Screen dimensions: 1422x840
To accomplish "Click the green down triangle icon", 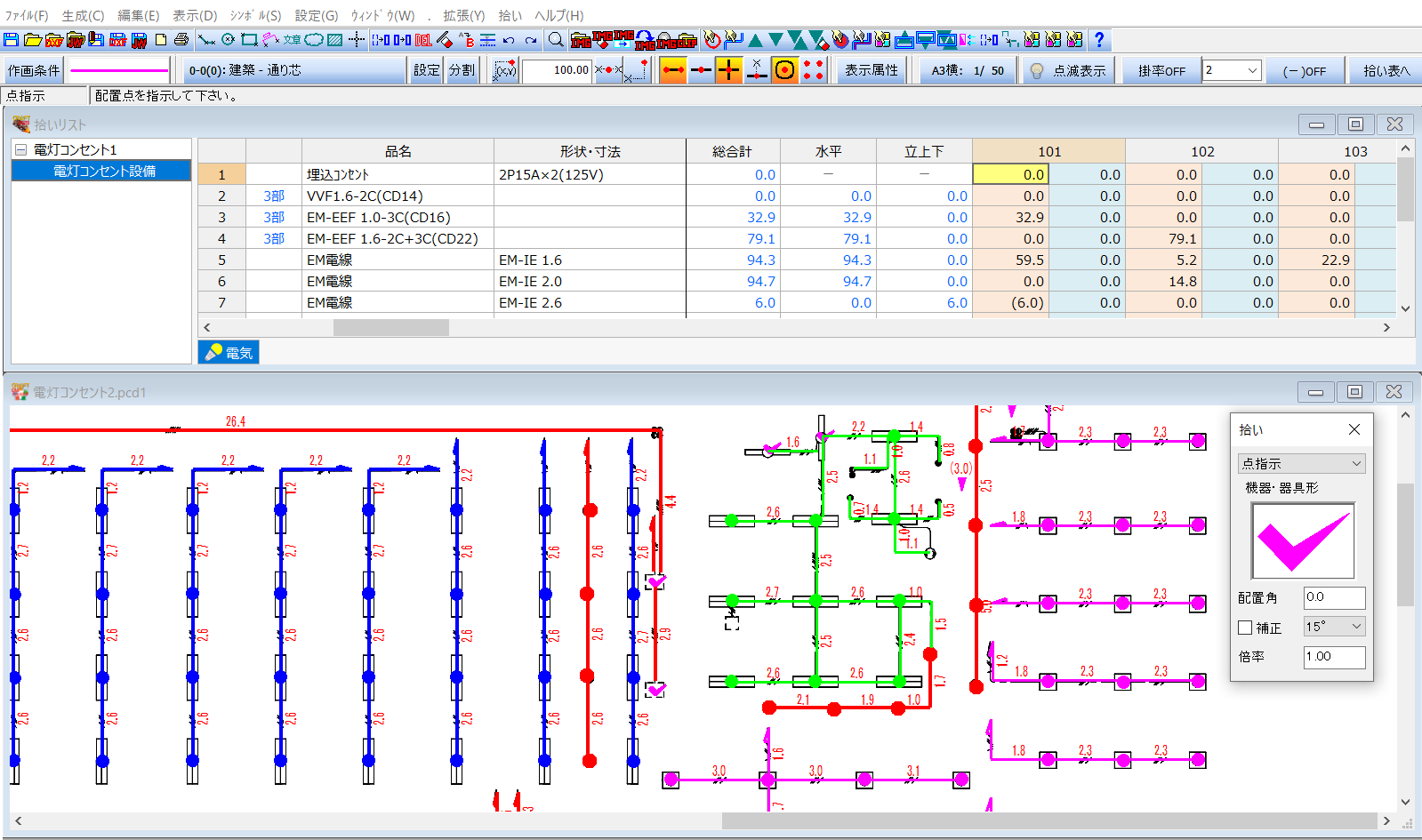I will click(776, 40).
